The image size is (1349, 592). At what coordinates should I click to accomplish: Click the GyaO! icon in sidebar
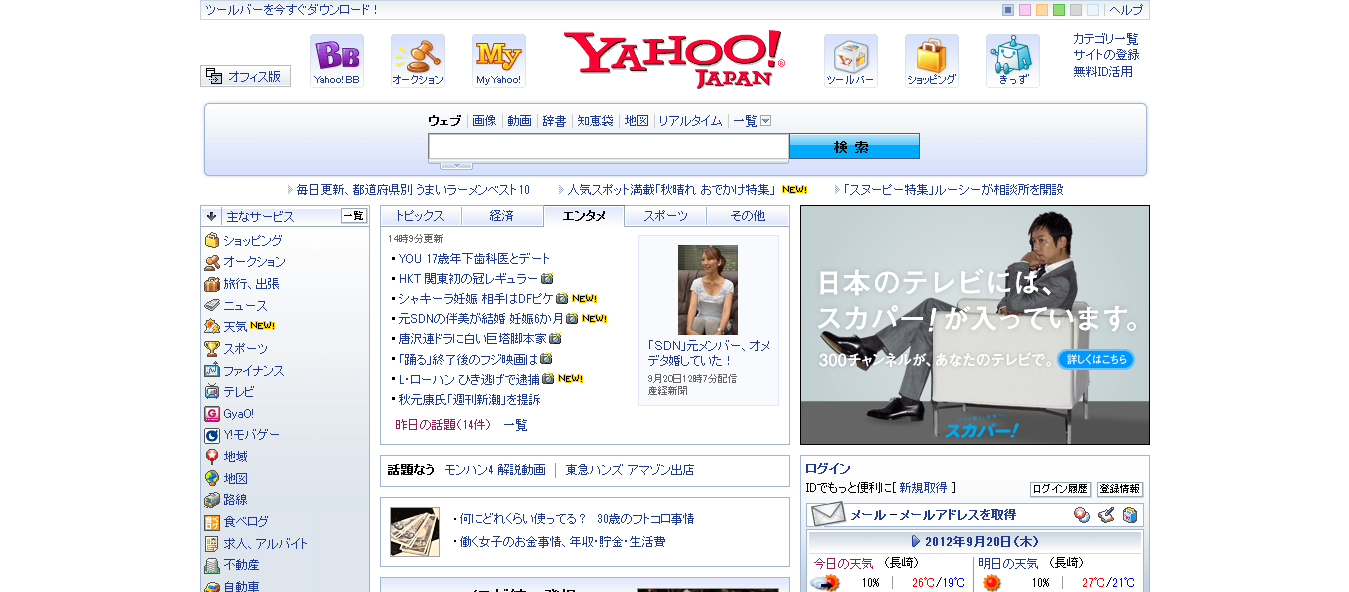pyautogui.click(x=212, y=413)
